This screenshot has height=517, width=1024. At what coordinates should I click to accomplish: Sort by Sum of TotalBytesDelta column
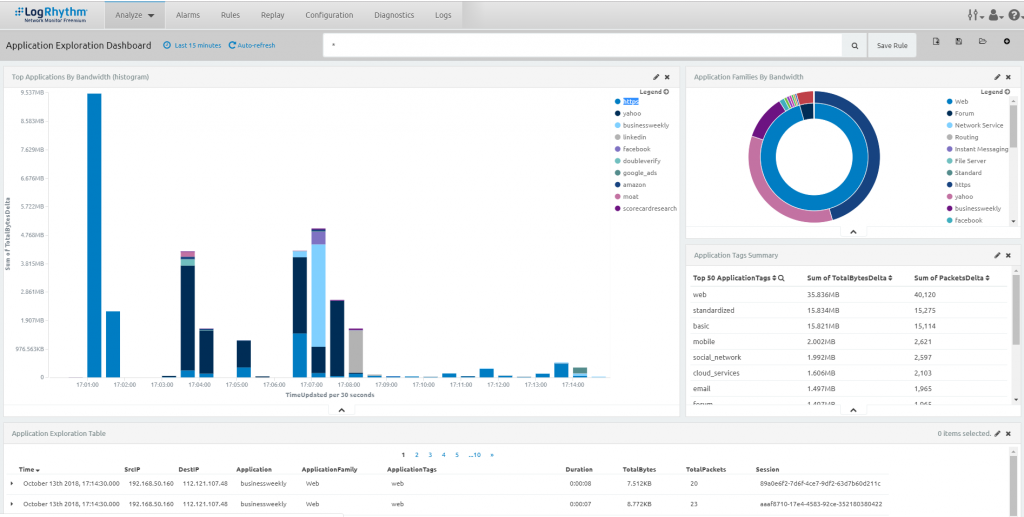pos(849,278)
